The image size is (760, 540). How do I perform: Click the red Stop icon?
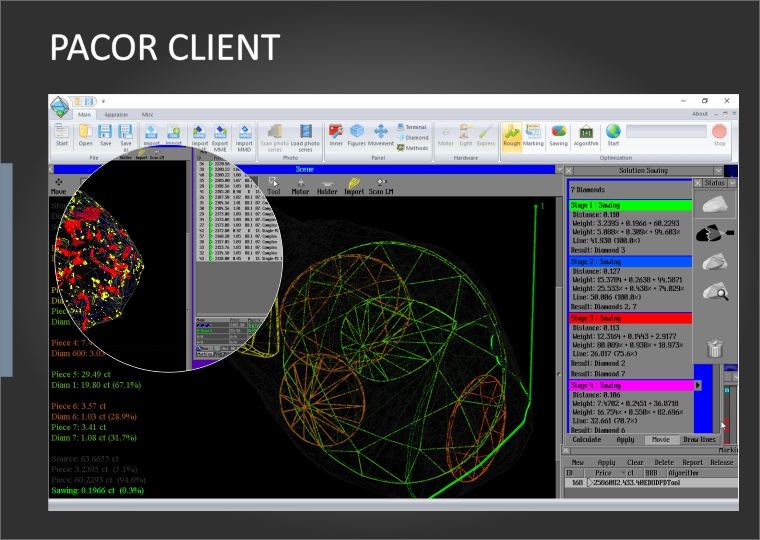coord(719,135)
